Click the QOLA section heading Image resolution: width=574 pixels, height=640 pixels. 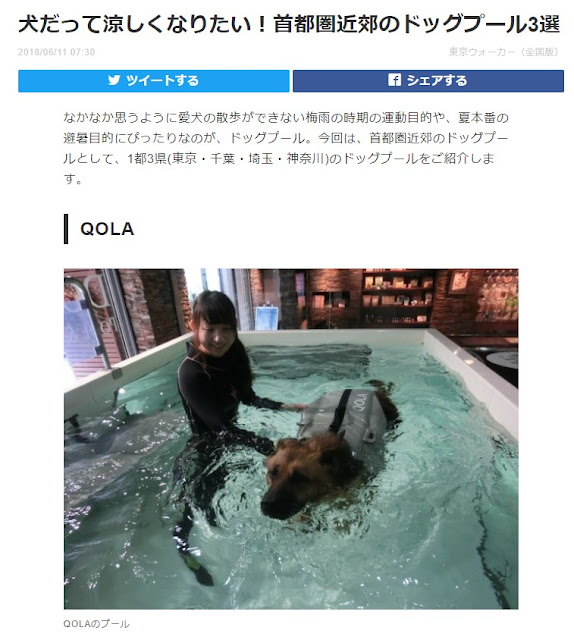click(x=107, y=229)
